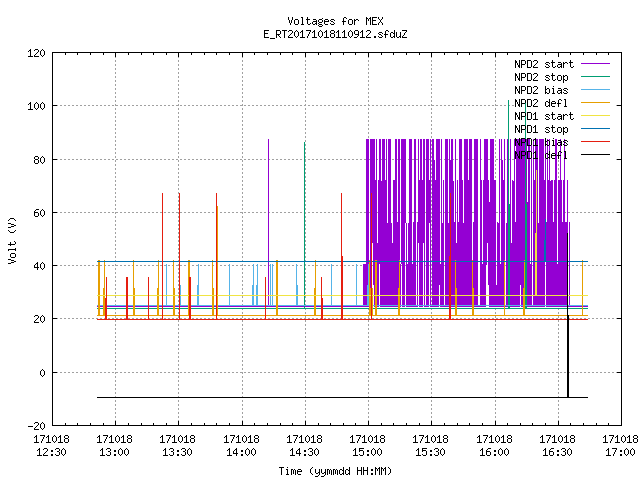Select the 'NPD2 bias' legend label
This screenshot has height=480, width=640.
click(541, 90)
